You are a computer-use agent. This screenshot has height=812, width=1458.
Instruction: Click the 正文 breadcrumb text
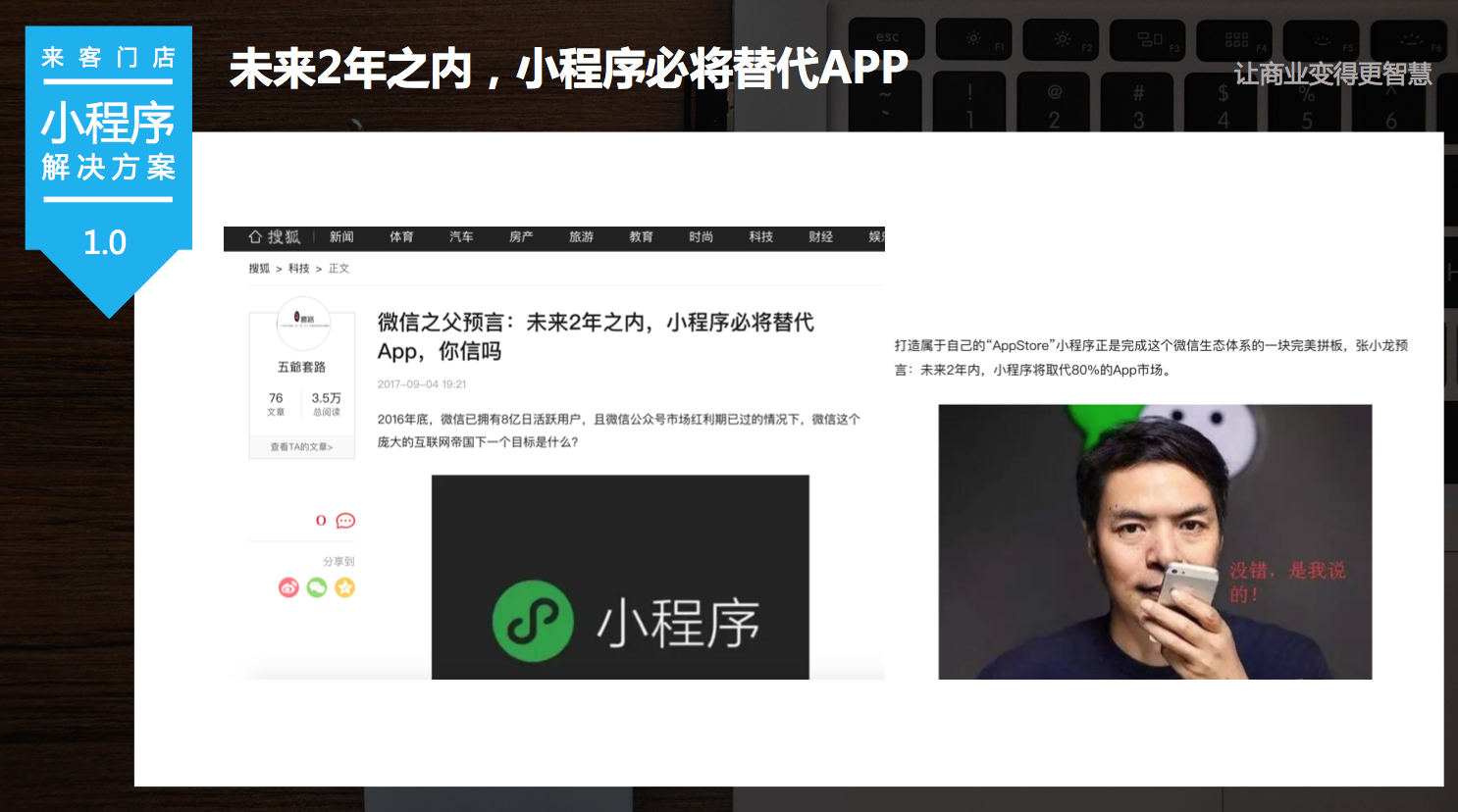click(x=338, y=269)
